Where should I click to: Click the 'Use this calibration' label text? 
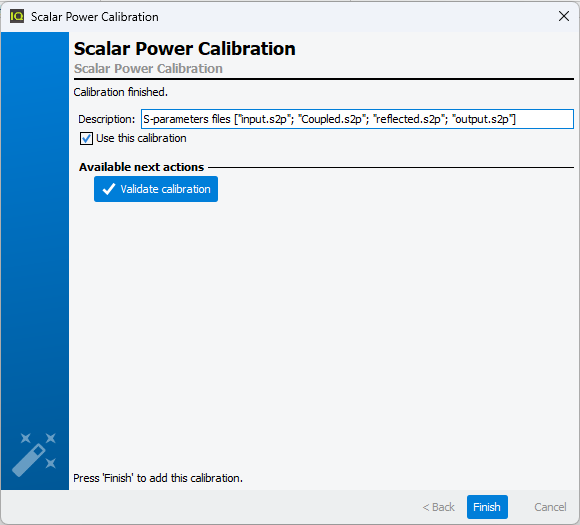[x=141, y=138]
